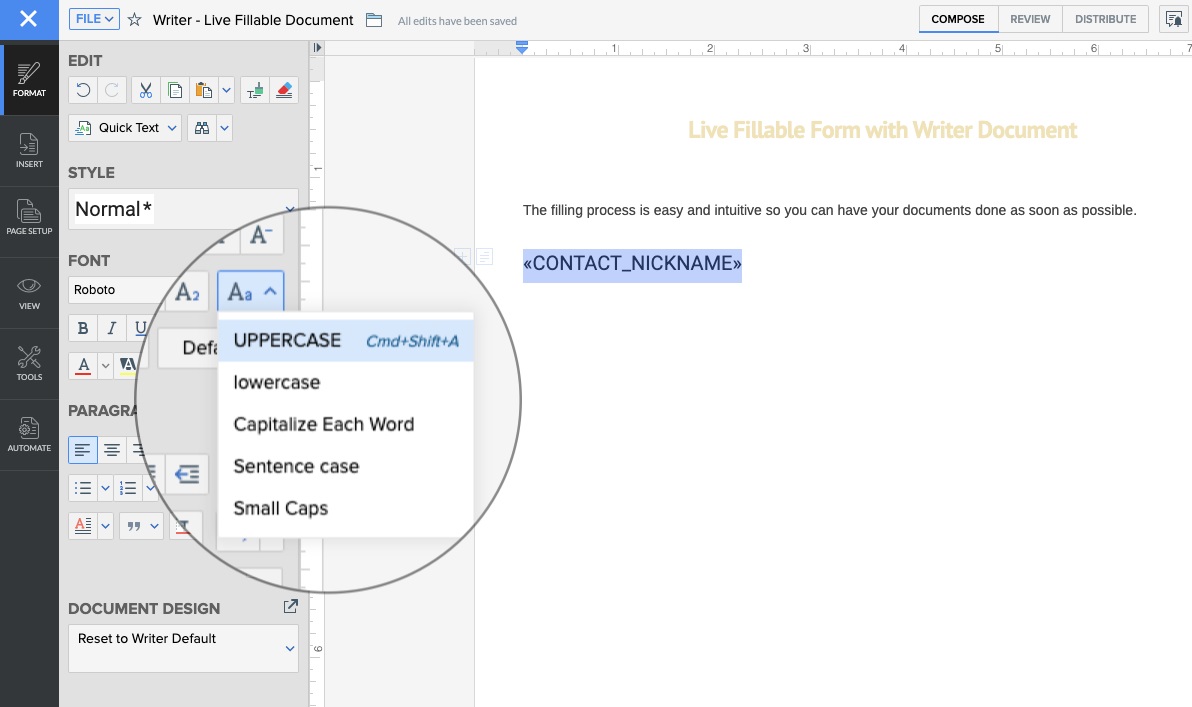Image resolution: width=1192 pixels, height=707 pixels.
Task: Copy selection using the copy icon
Action: 175,90
